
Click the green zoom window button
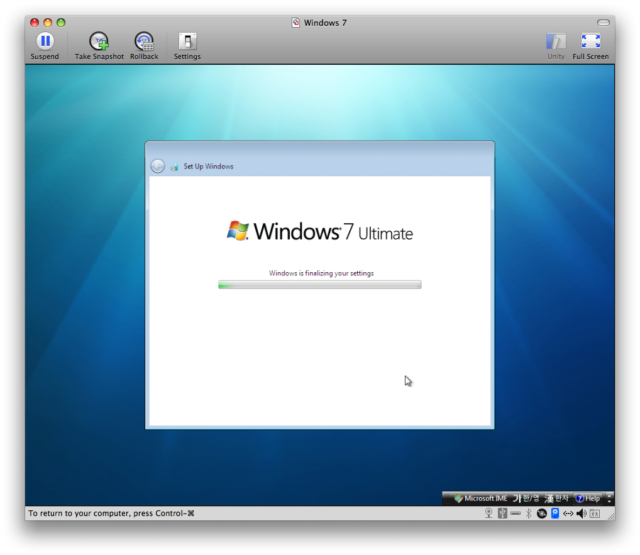point(61,22)
